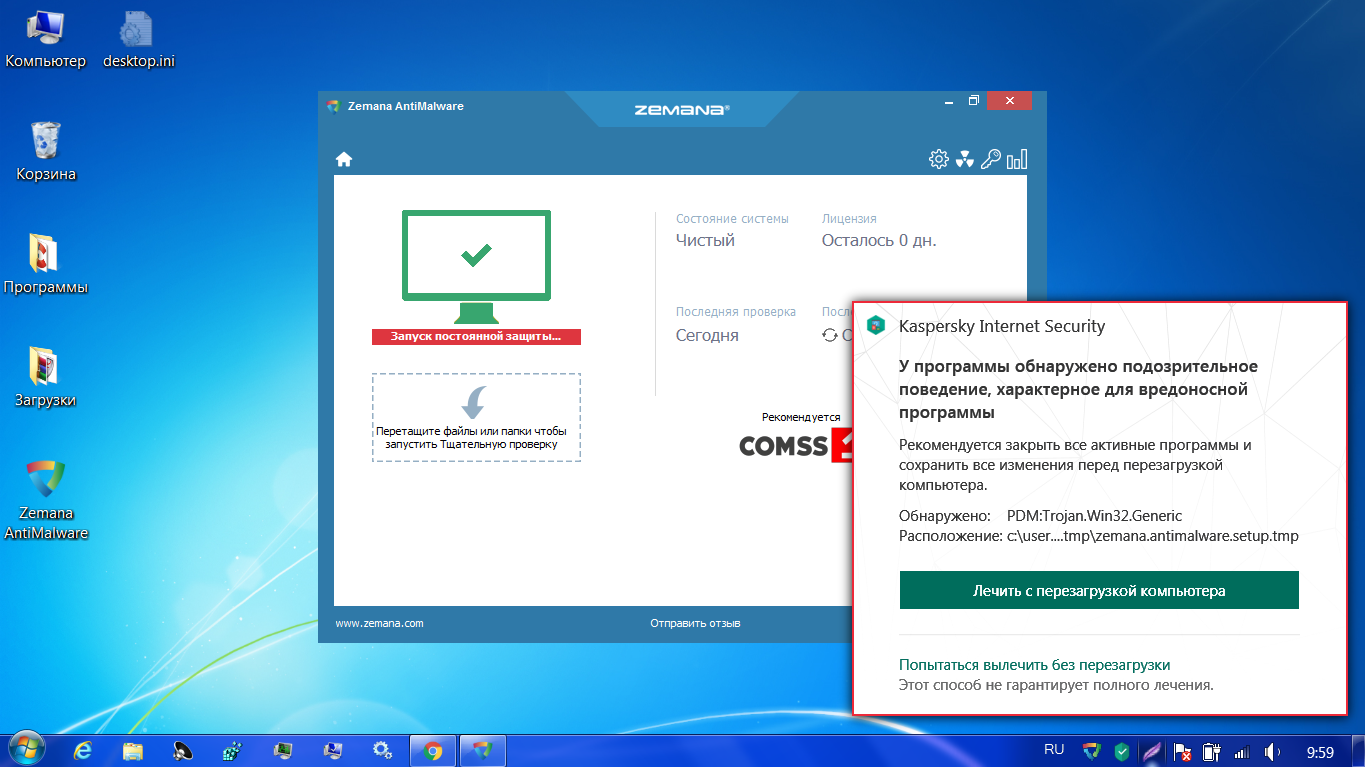Switch to Chrome in taskbar
The height and width of the screenshot is (767, 1365).
[433, 749]
